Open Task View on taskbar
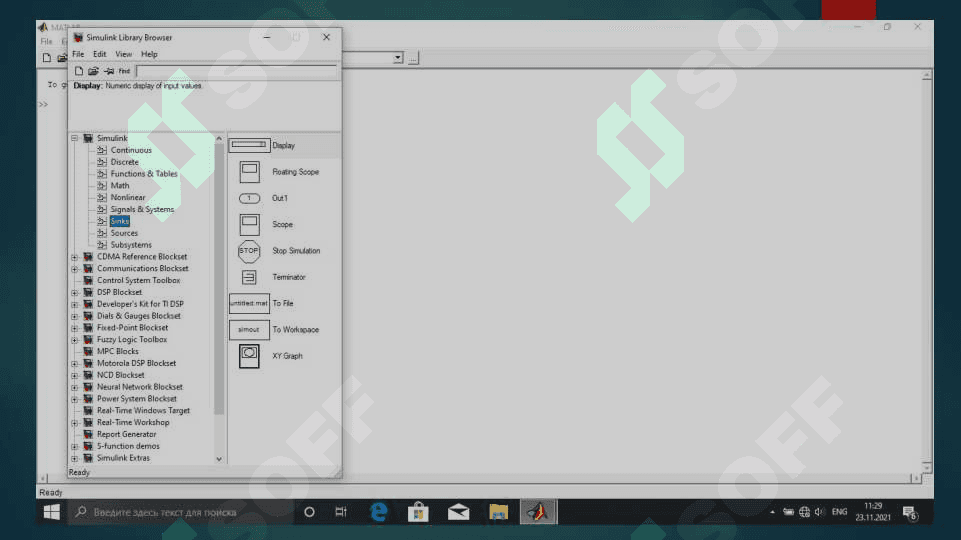The height and width of the screenshot is (540, 961). (341, 512)
